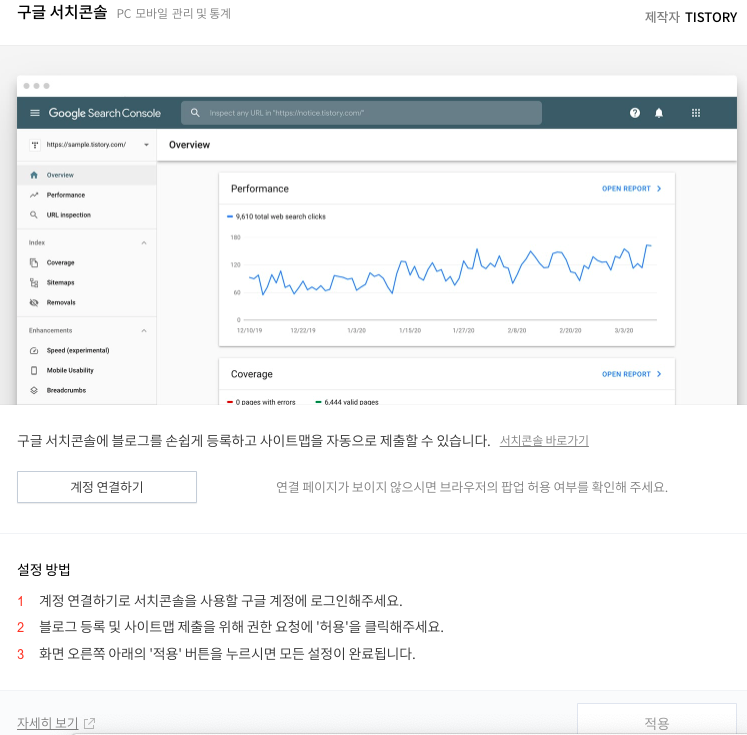
Task: Collapse the Index section chevron
Action: coord(144,243)
